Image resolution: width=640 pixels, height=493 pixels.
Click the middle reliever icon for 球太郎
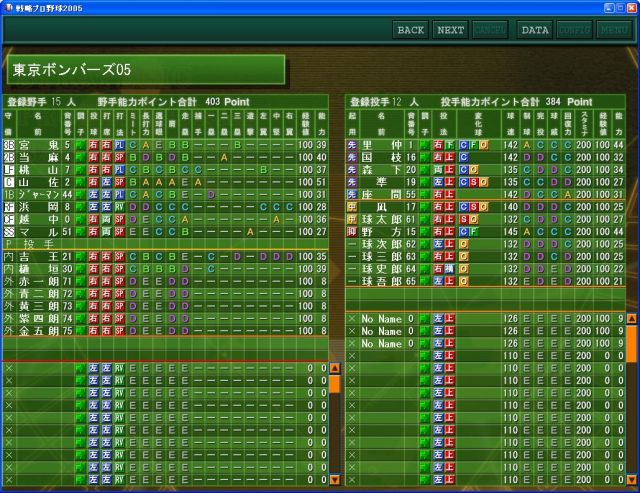[352, 220]
